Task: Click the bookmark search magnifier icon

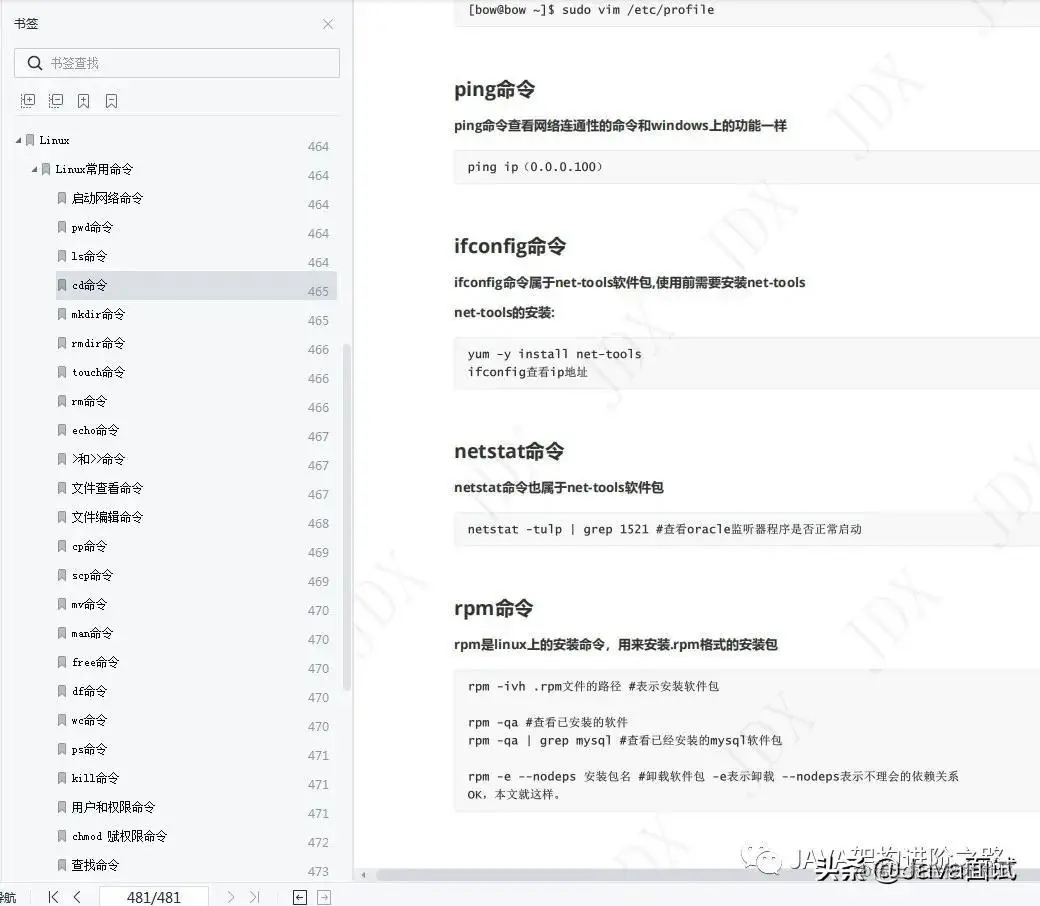Action: (34, 63)
